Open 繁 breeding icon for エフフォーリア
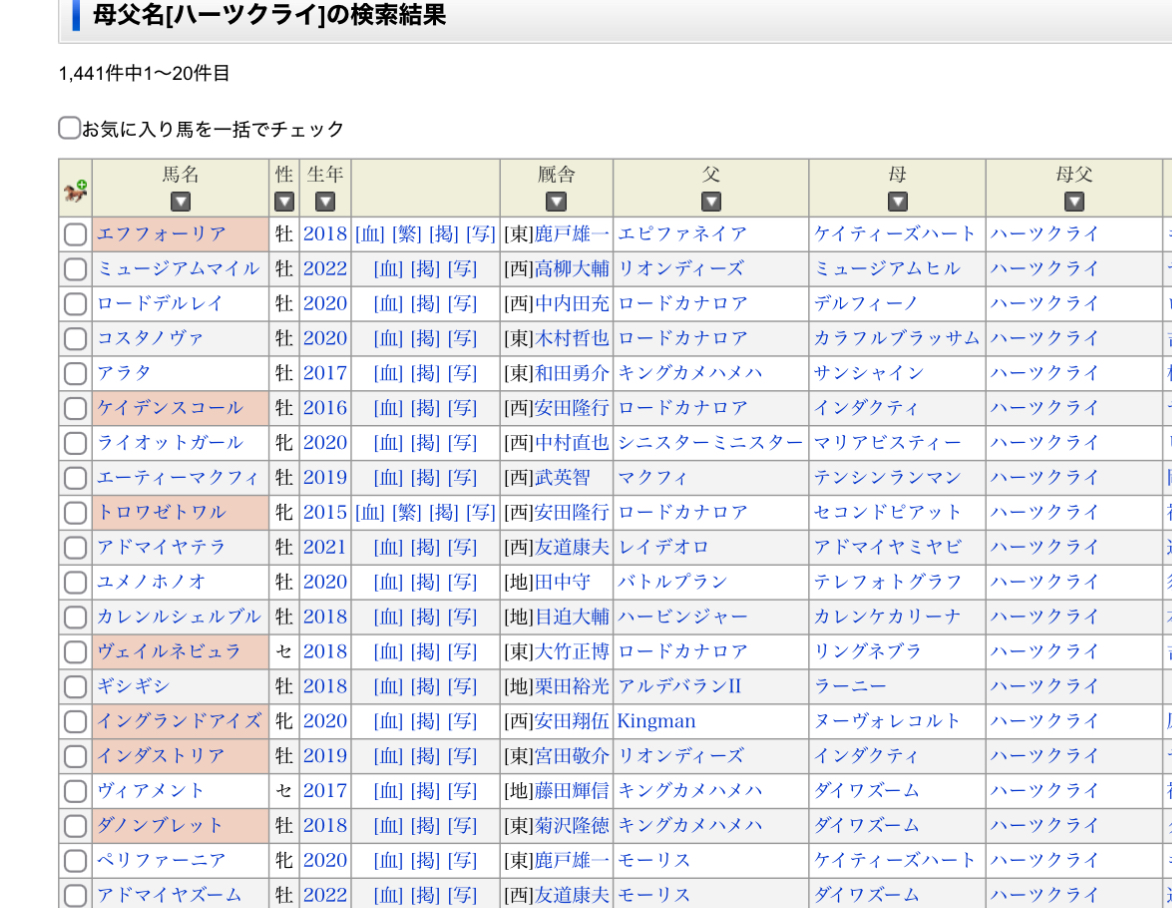Viewport: 1172px width, 908px height. (407, 234)
